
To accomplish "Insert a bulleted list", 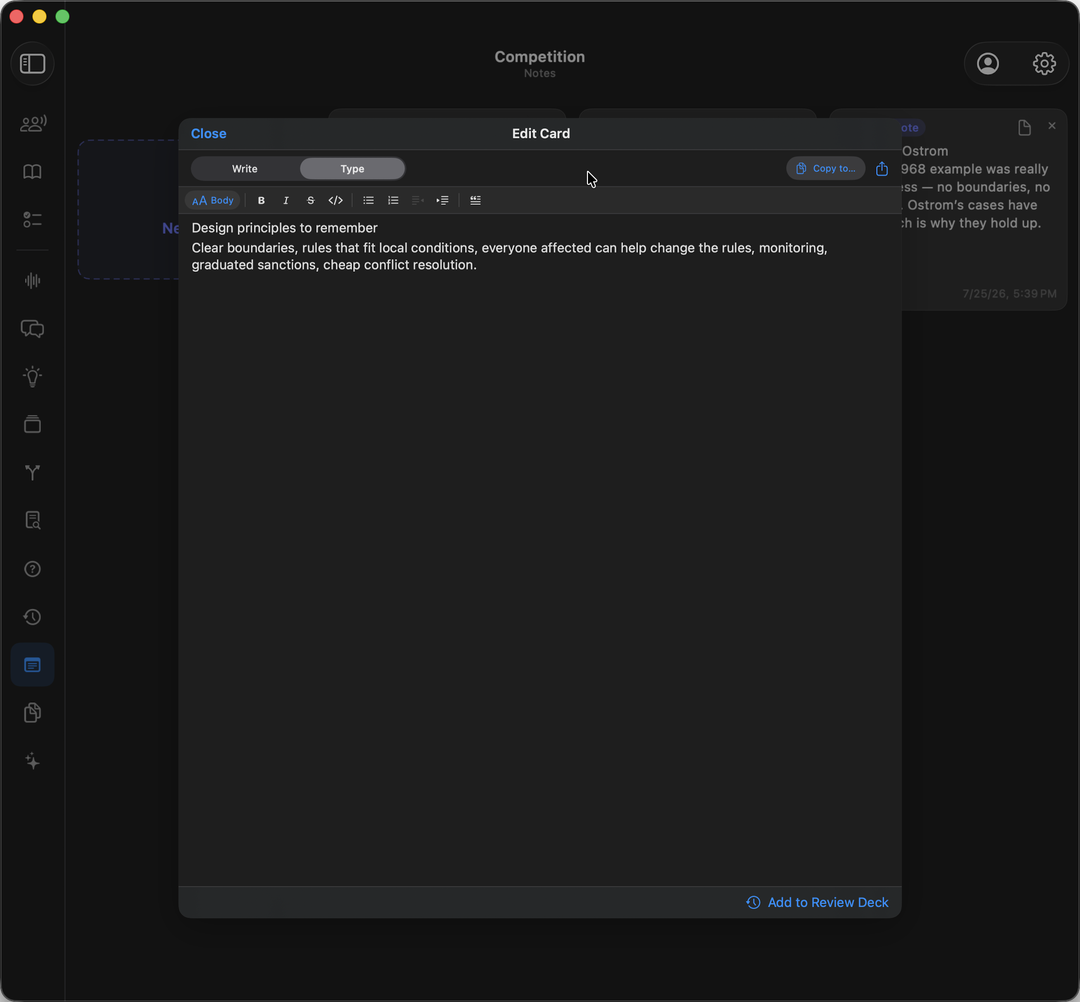I will pyautogui.click(x=368, y=200).
